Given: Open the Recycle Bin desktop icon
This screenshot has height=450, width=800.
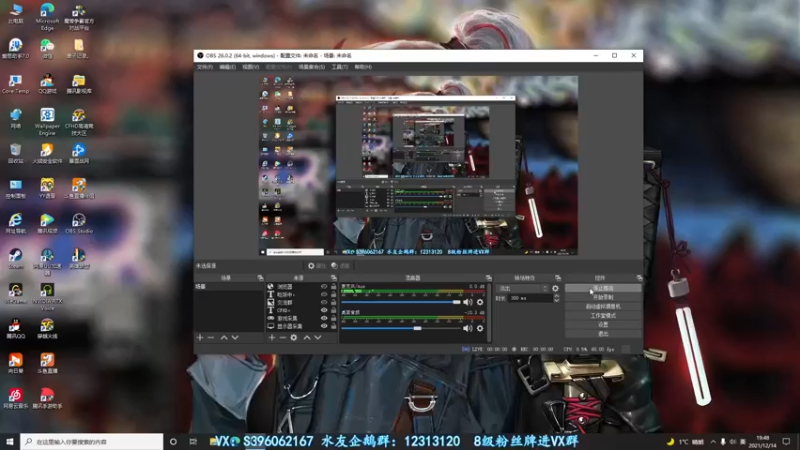Looking at the screenshot, I should [x=15, y=153].
